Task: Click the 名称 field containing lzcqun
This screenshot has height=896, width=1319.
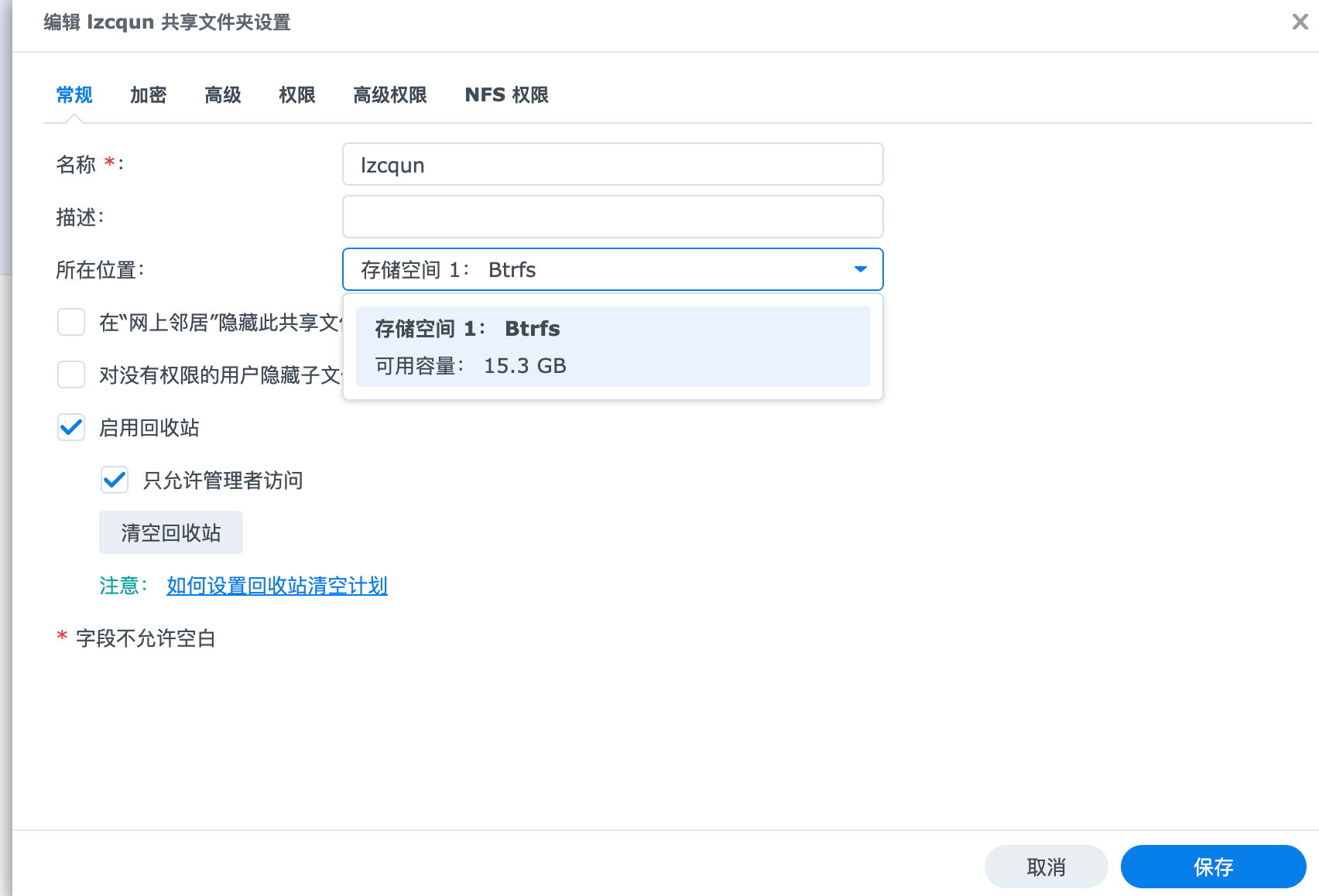Action: pyautogui.click(x=612, y=165)
